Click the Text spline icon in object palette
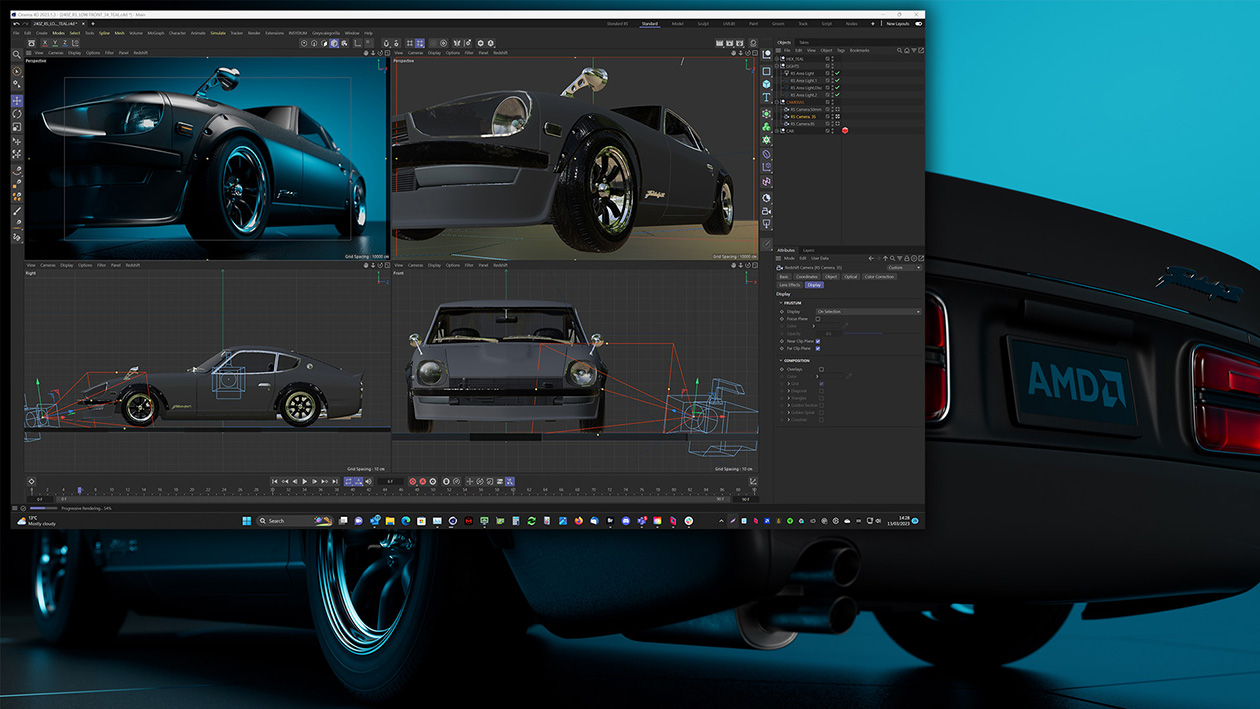Viewport: 1260px width, 709px height. point(767,98)
